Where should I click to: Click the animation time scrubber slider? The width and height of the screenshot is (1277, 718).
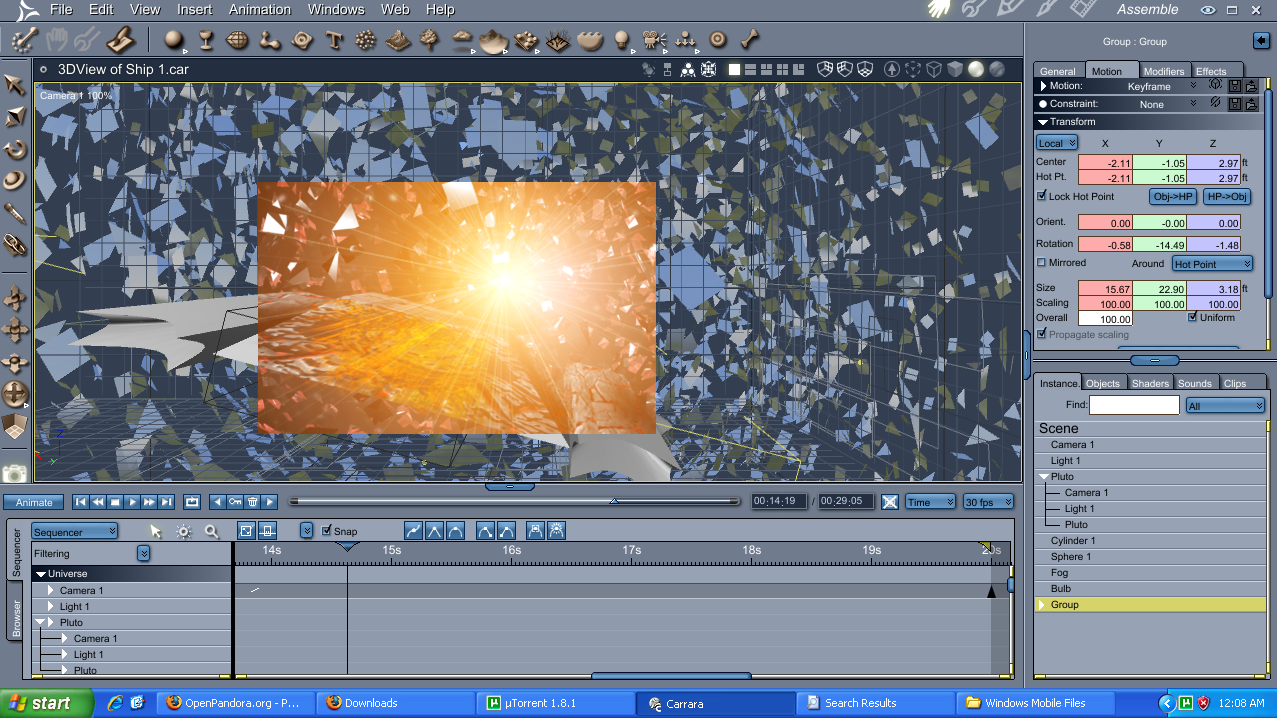[x=614, y=501]
